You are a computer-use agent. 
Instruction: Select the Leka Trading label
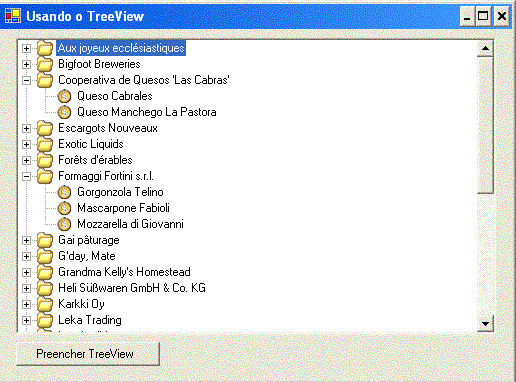(90, 320)
